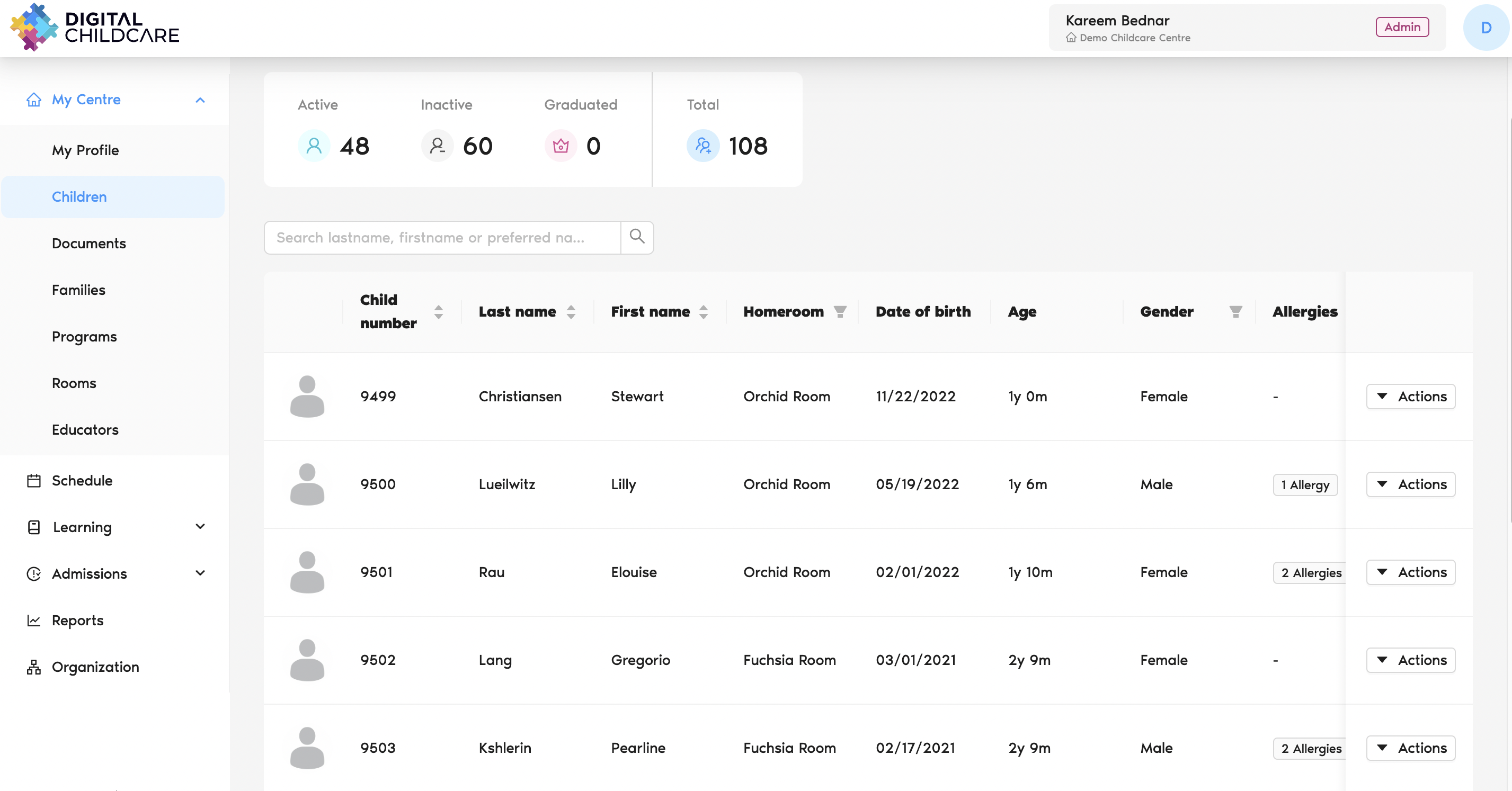Image resolution: width=1512 pixels, height=791 pixels.
Task: Click the Reports chart icon in sidebar
Action: pyautogui.click(x=34, y=620)
